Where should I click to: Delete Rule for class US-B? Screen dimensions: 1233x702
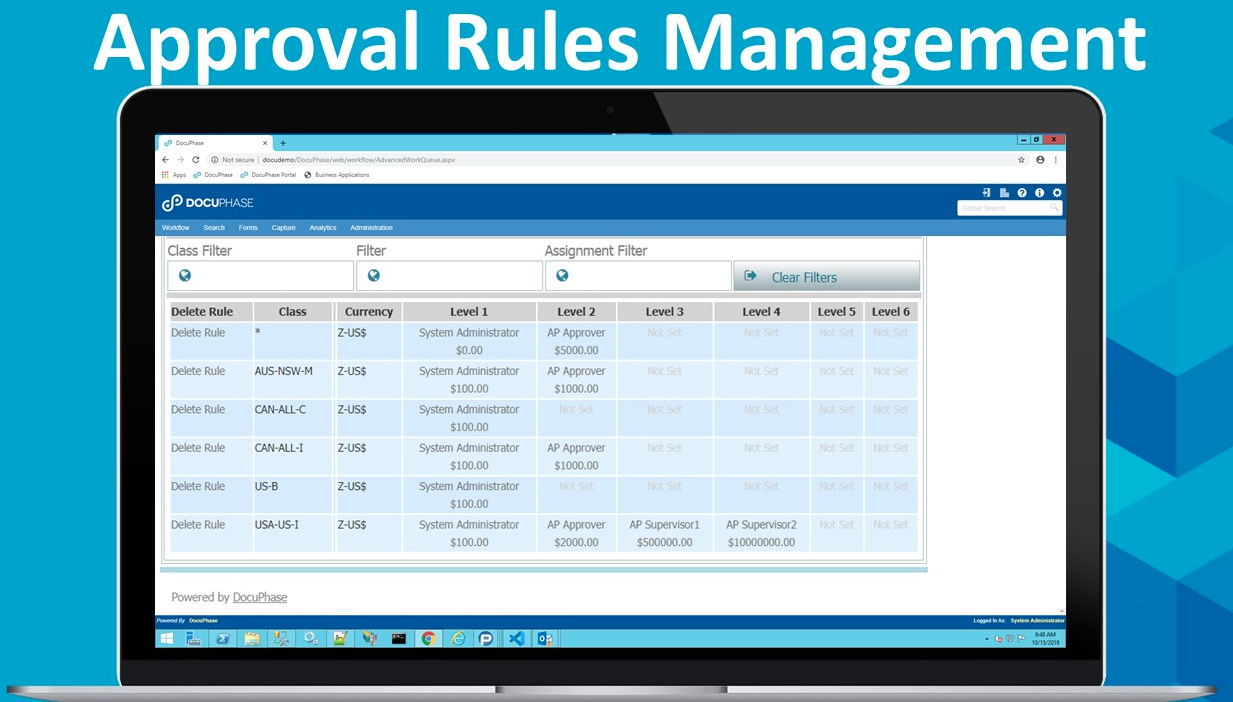[198, 486]
